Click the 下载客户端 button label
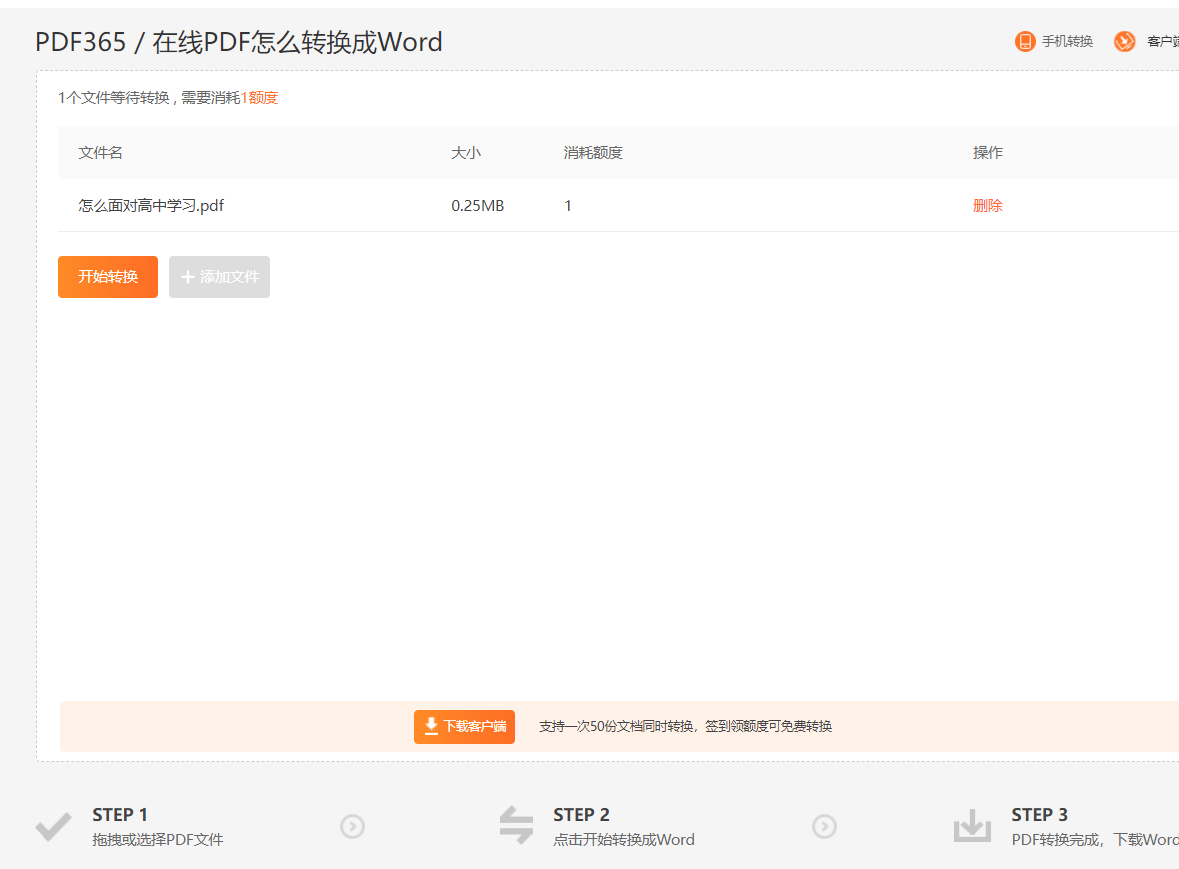The height and width of the screenshot is (869, 1179). pyautogui.click(x=475, y=727)
